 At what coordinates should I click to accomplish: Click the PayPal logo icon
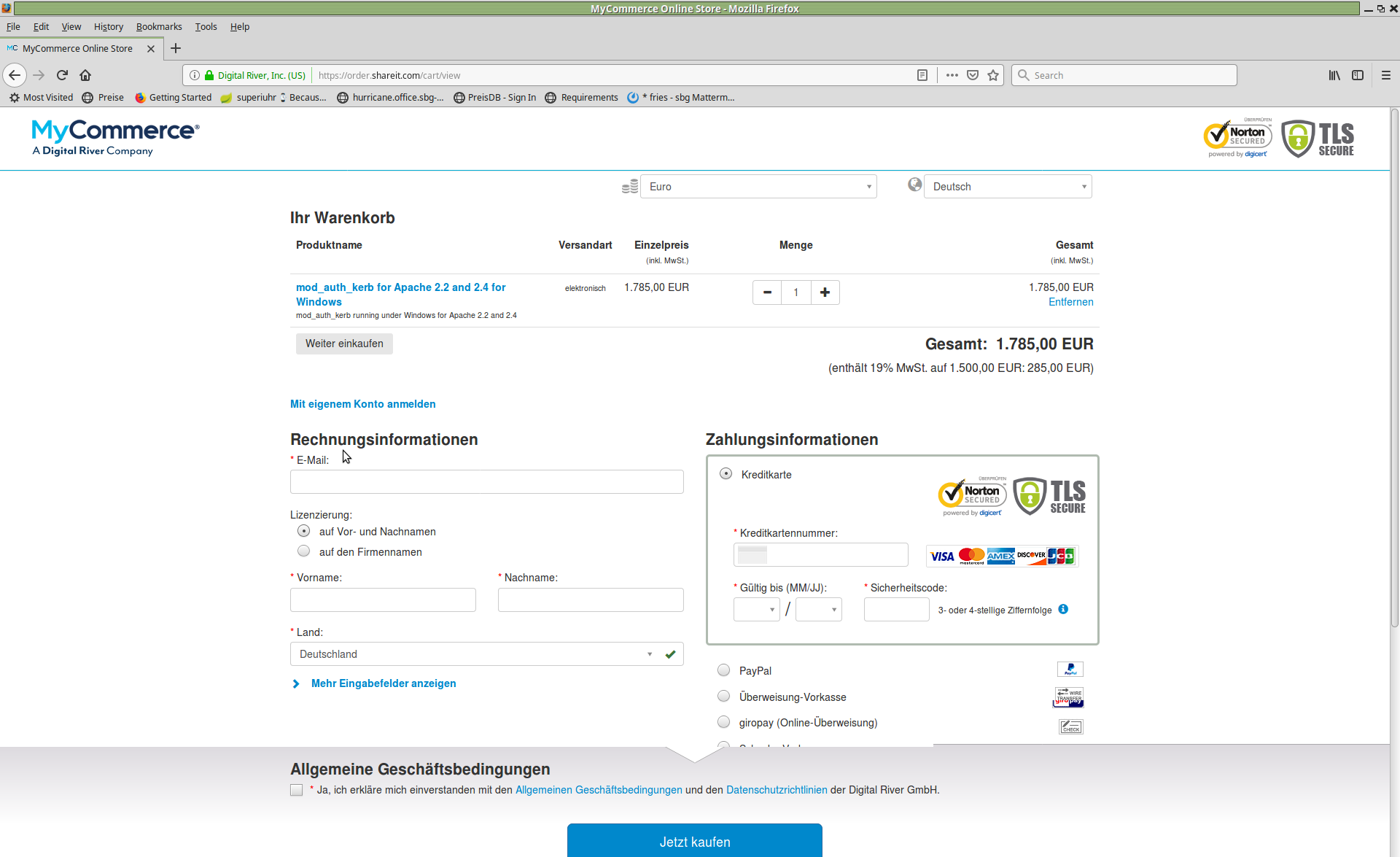[x=1070, y=669]
